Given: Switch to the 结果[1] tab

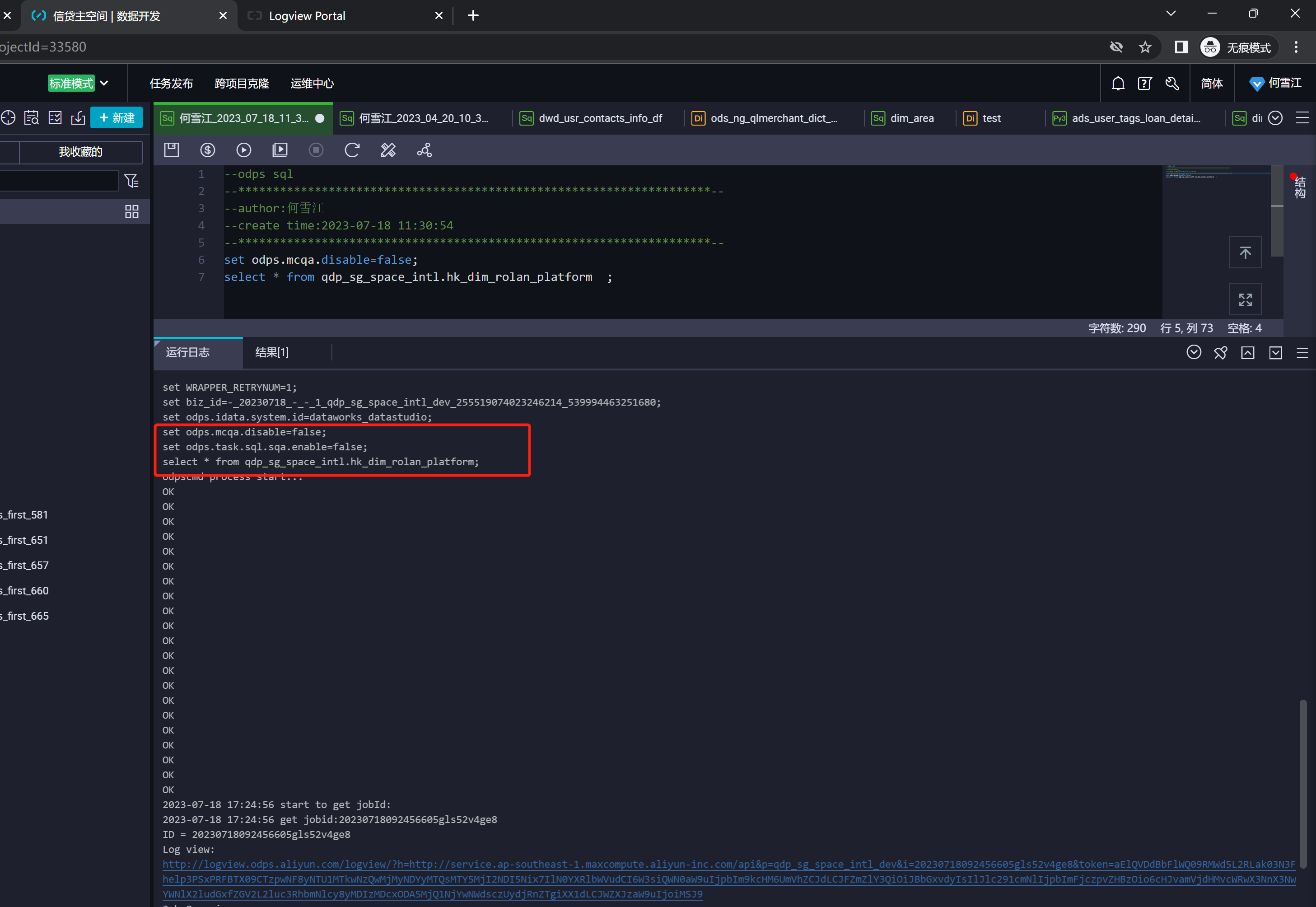Looking at the screenshot, I should click(x=272, y=353).
